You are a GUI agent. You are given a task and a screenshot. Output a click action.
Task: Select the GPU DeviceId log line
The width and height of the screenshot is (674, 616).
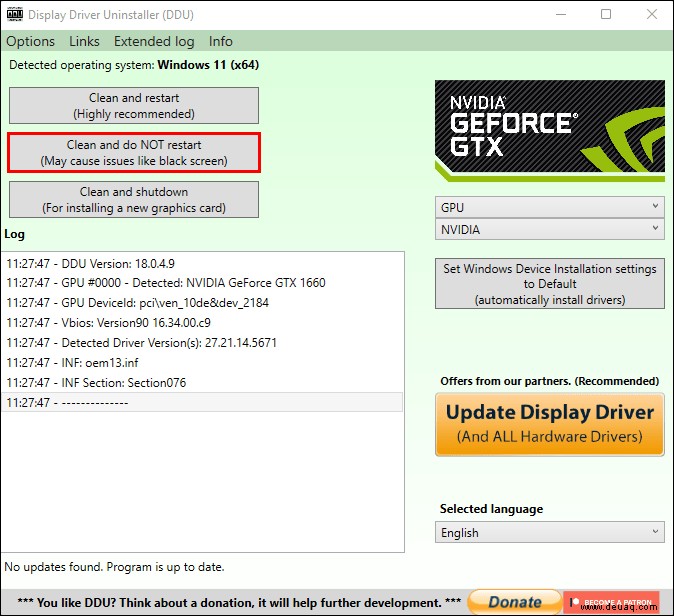tap(202, 303)
